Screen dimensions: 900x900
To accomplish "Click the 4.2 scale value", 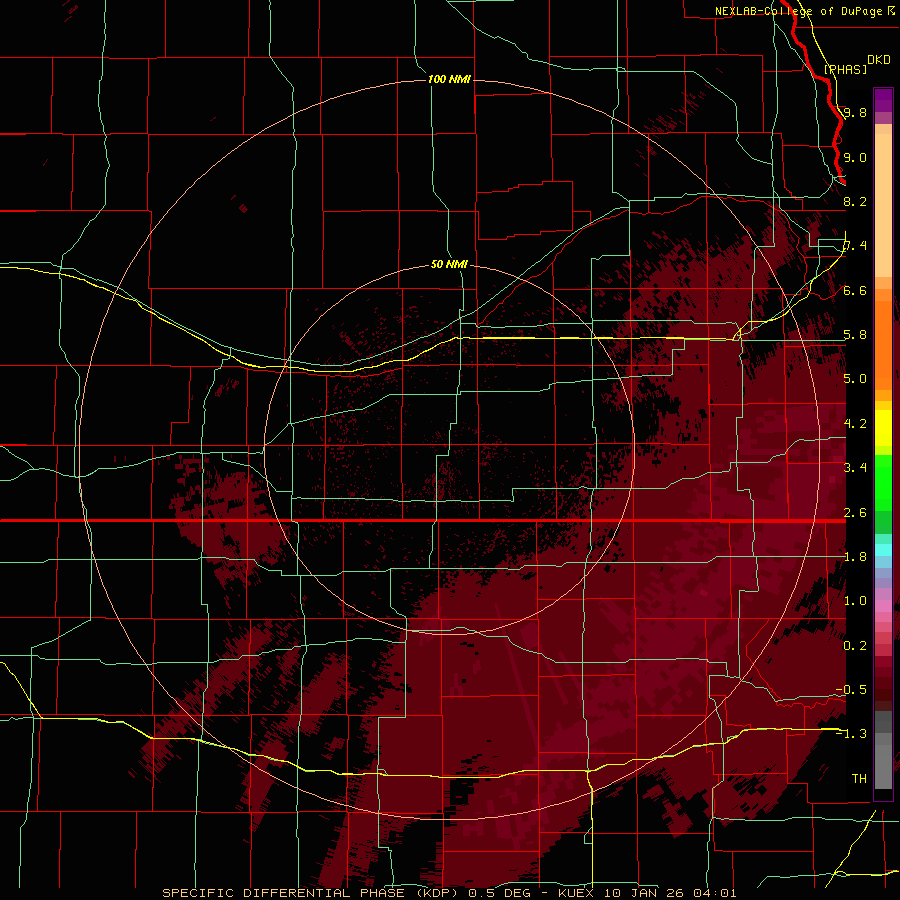I will (855, 424).
